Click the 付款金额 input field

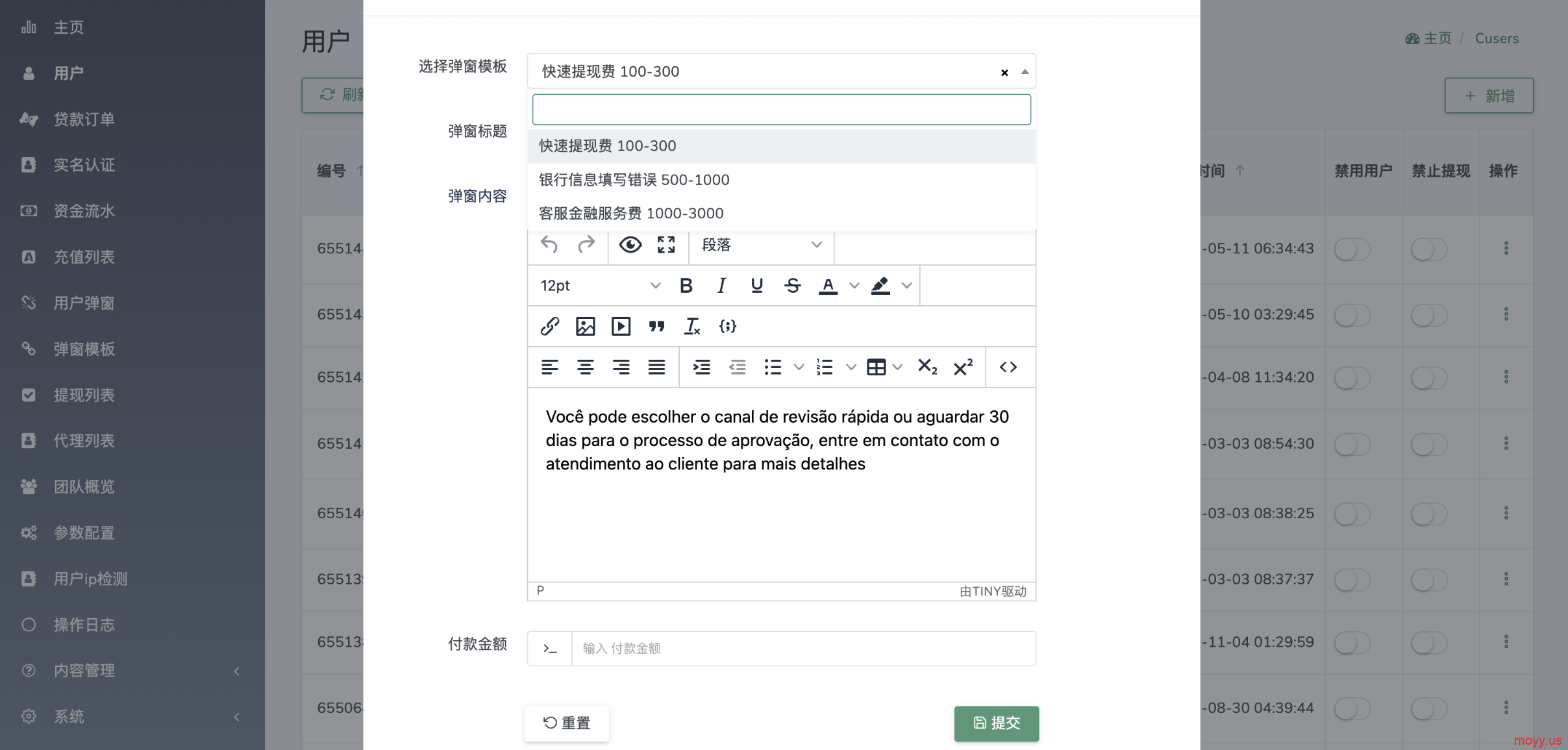coord(803,648)
